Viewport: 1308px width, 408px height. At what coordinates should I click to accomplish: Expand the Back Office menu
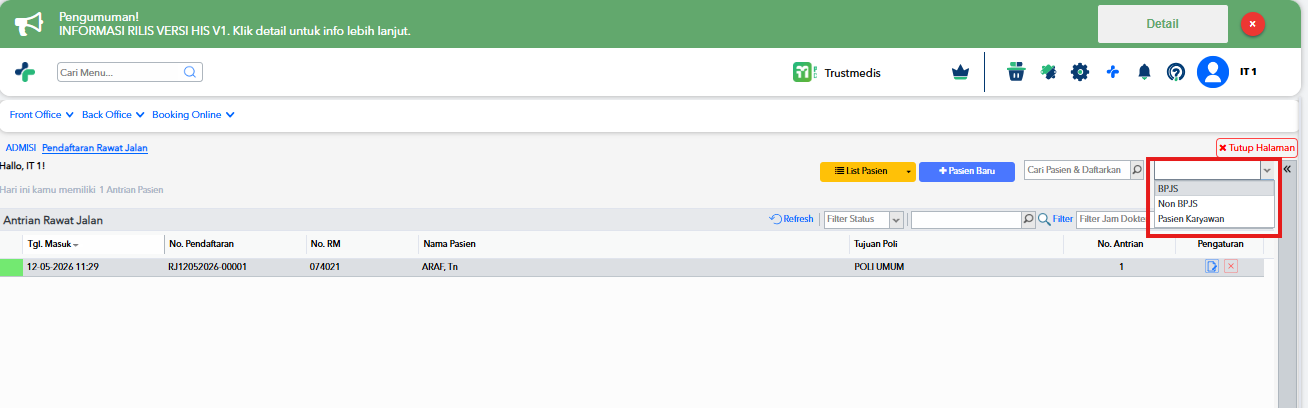(113, 115)
